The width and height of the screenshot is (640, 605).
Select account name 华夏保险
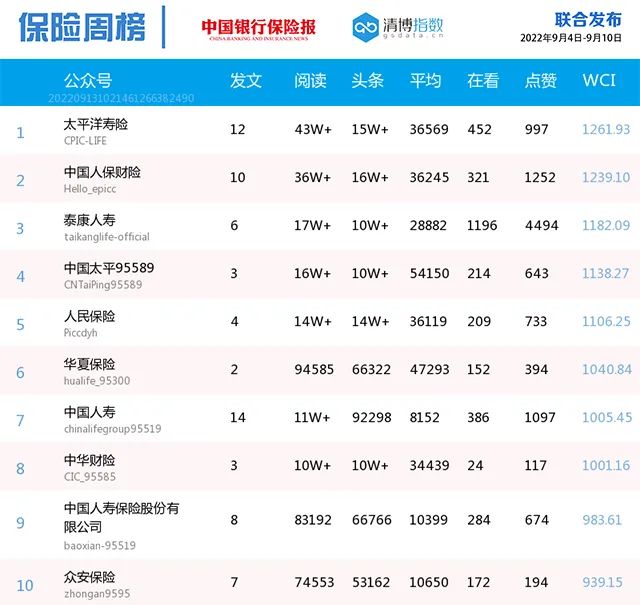pos(89,364)
